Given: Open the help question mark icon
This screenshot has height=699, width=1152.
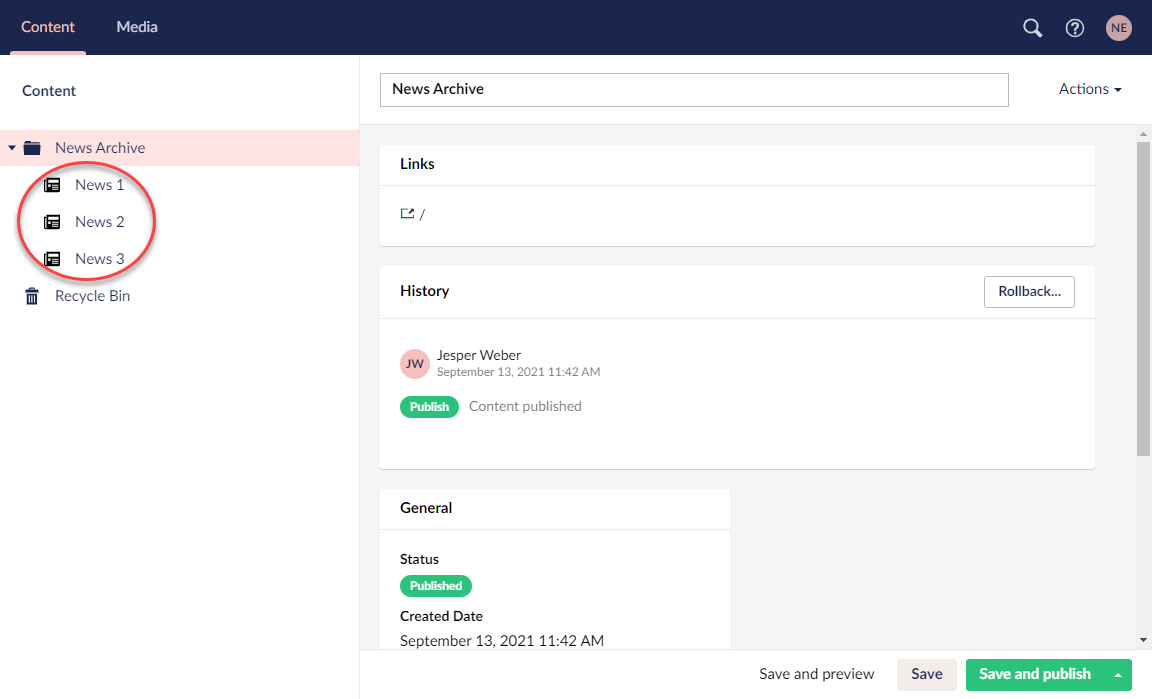Looking at the screenshot, I should click(1074, 28).
